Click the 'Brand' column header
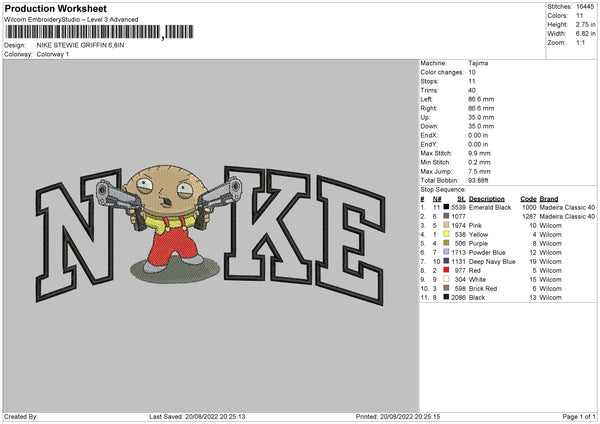The width and height of the screenshot is (600, 424). click(549, 199)
